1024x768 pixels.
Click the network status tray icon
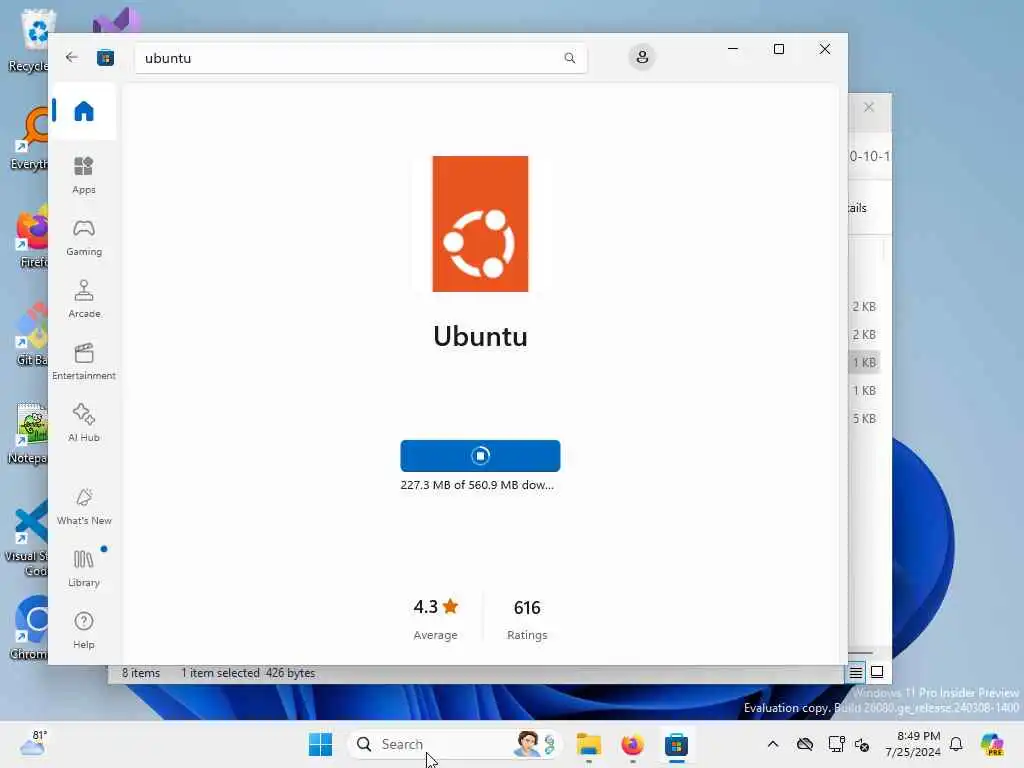click(x=836, y=744)
